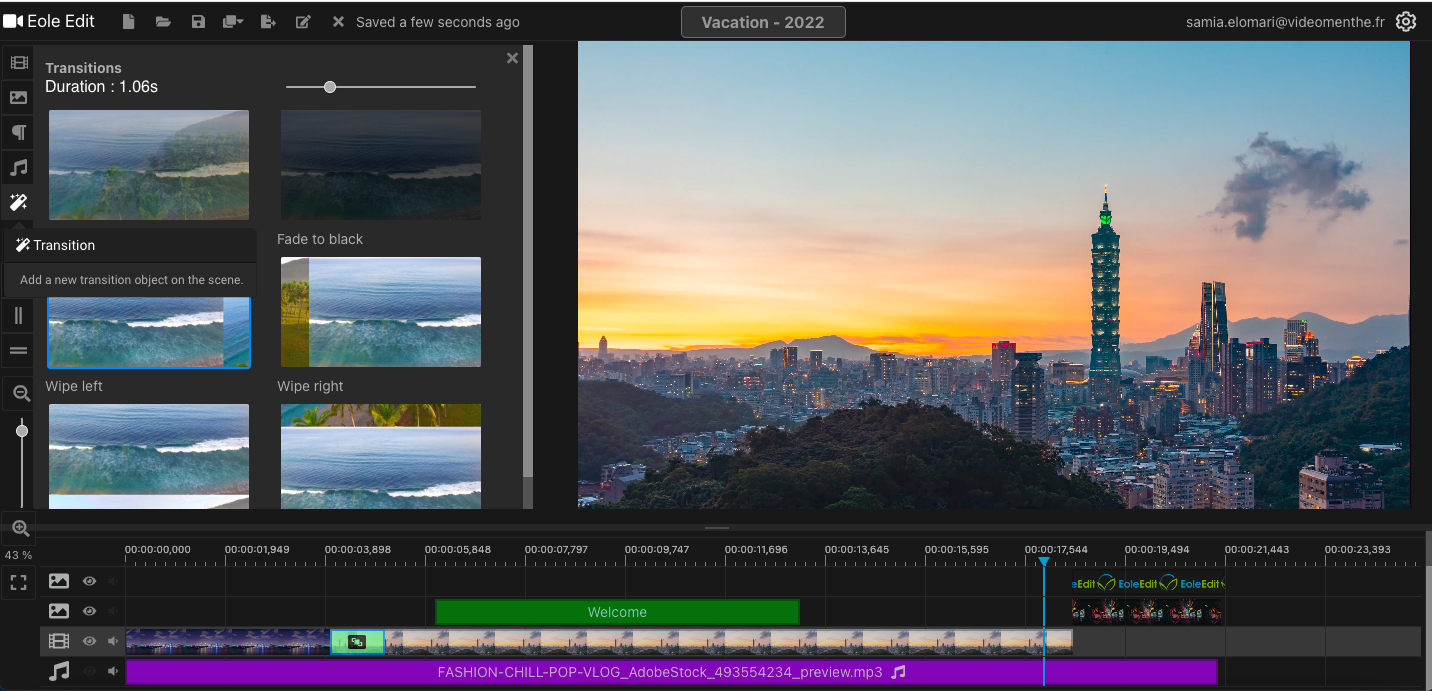Mute the music track speaker icon

click(112, 672)
